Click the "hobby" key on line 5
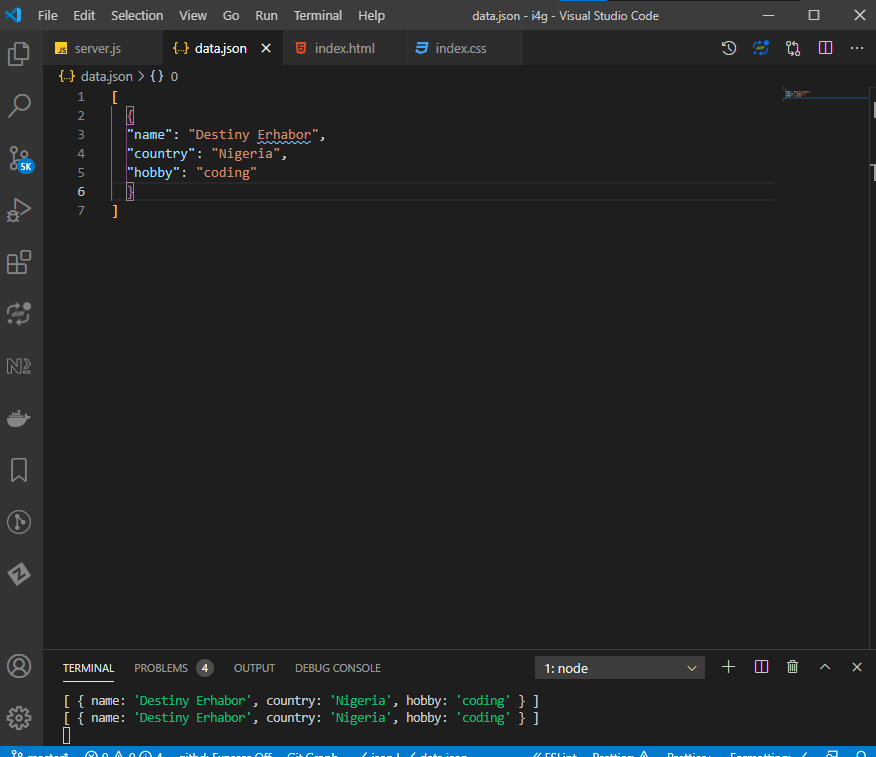This screenshot has width=876, height=757. (x=153, y=173)
